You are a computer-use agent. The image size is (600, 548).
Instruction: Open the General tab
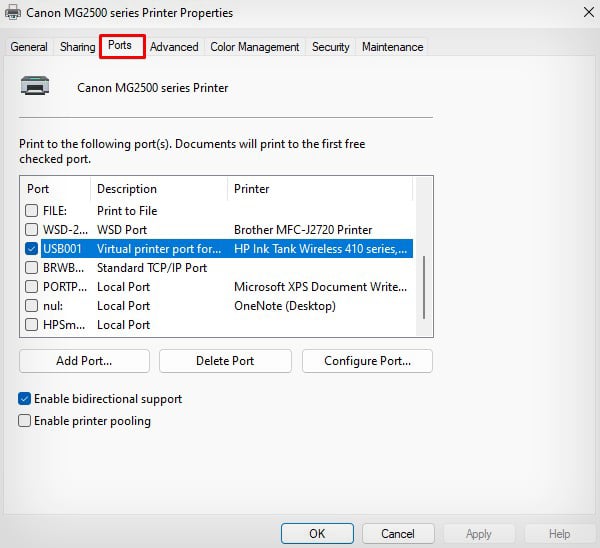[x=29, y=47]
